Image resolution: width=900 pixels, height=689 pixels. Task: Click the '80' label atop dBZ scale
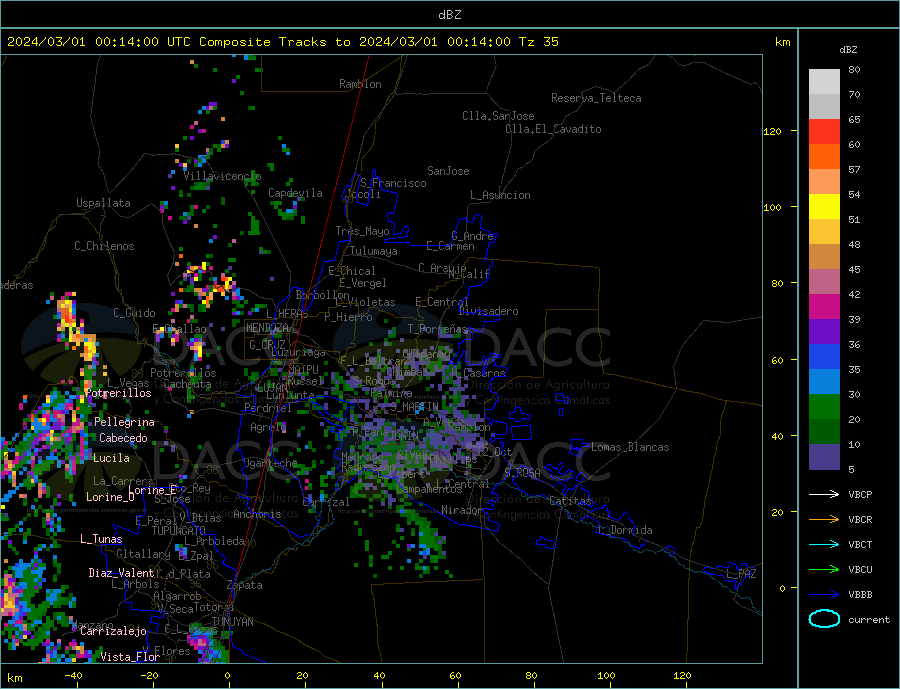[x=854, y=69]
